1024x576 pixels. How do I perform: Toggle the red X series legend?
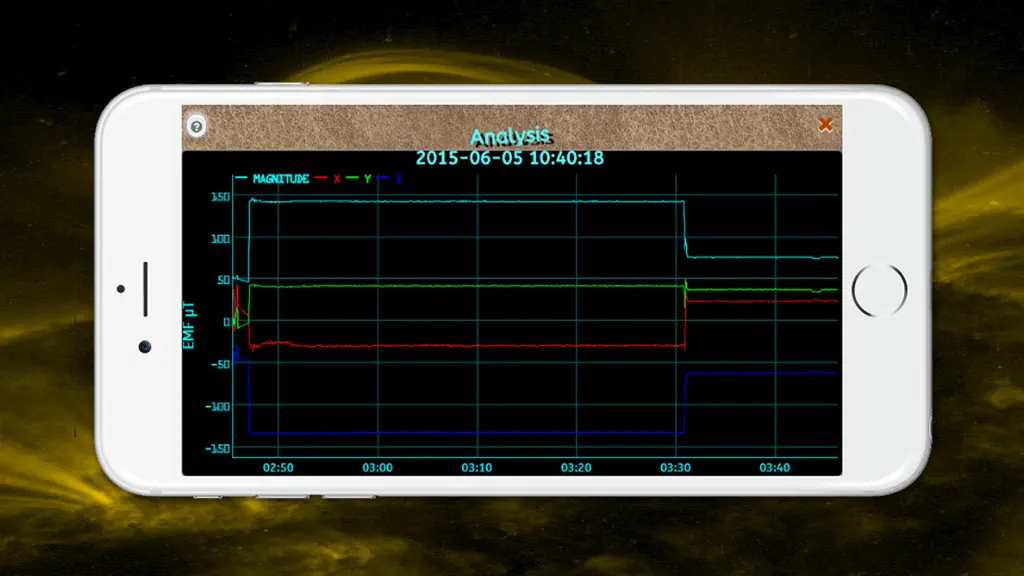(328, 178)
